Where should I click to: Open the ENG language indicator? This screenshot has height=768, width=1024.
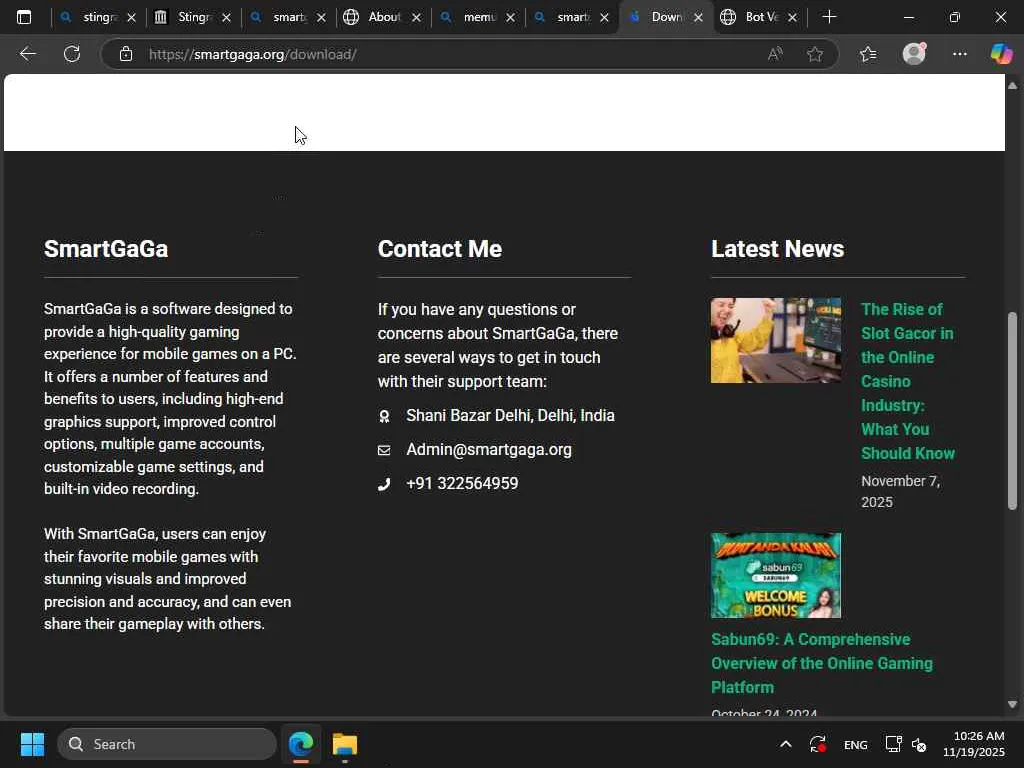[856, 744]
